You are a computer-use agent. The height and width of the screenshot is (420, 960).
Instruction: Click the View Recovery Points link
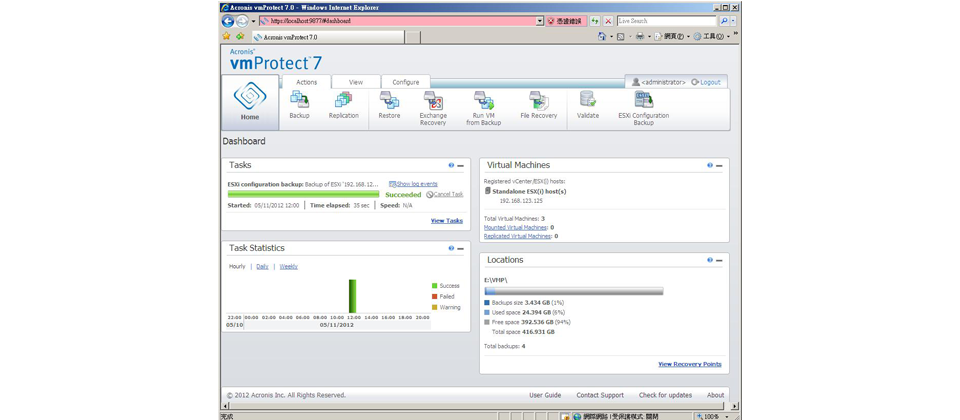pyautogui.click(x=689, y=364)
